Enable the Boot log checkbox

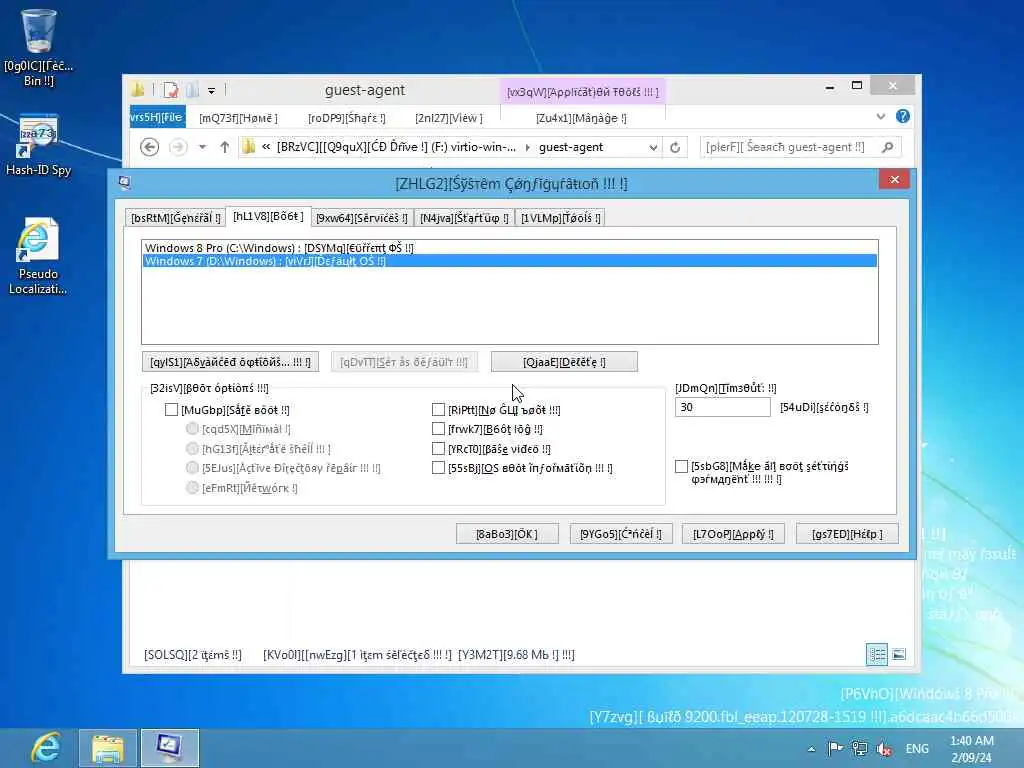pos(438,428)
